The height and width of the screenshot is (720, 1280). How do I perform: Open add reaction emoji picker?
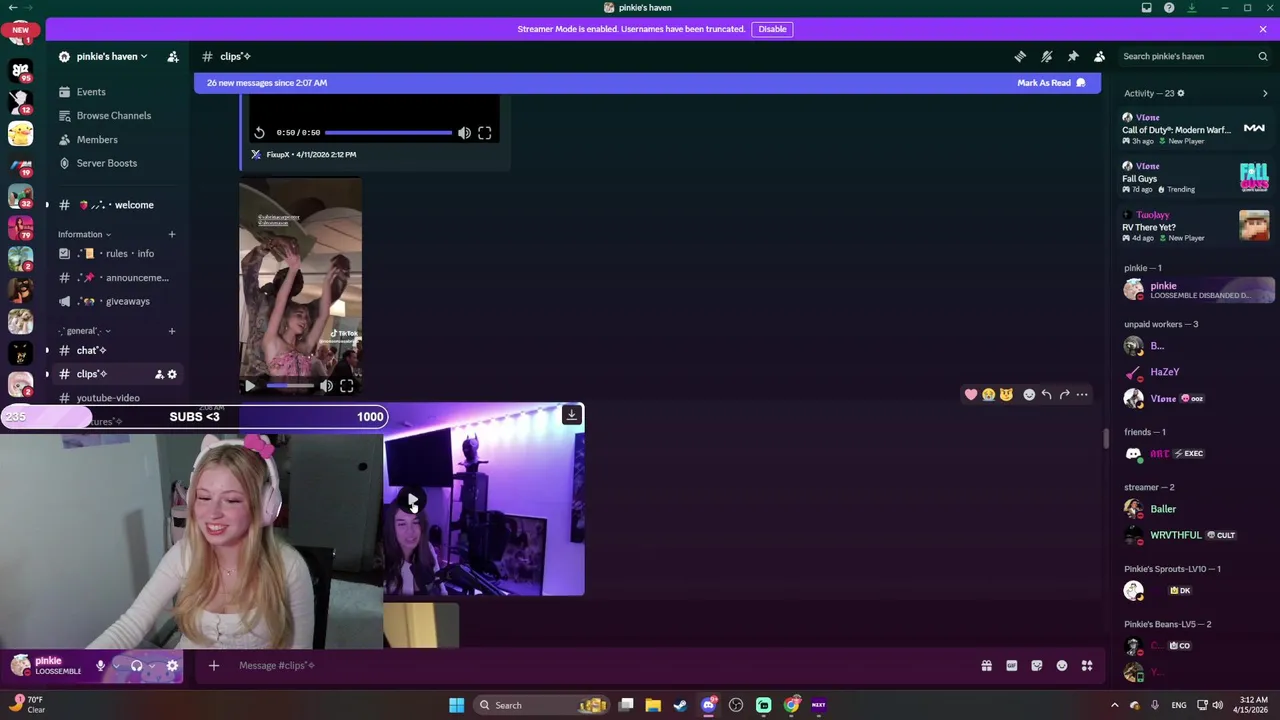point(1029,395)
